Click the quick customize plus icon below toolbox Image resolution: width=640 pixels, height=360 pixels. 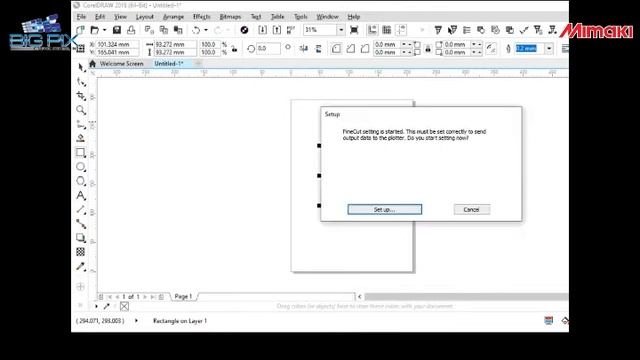[80, 287]
